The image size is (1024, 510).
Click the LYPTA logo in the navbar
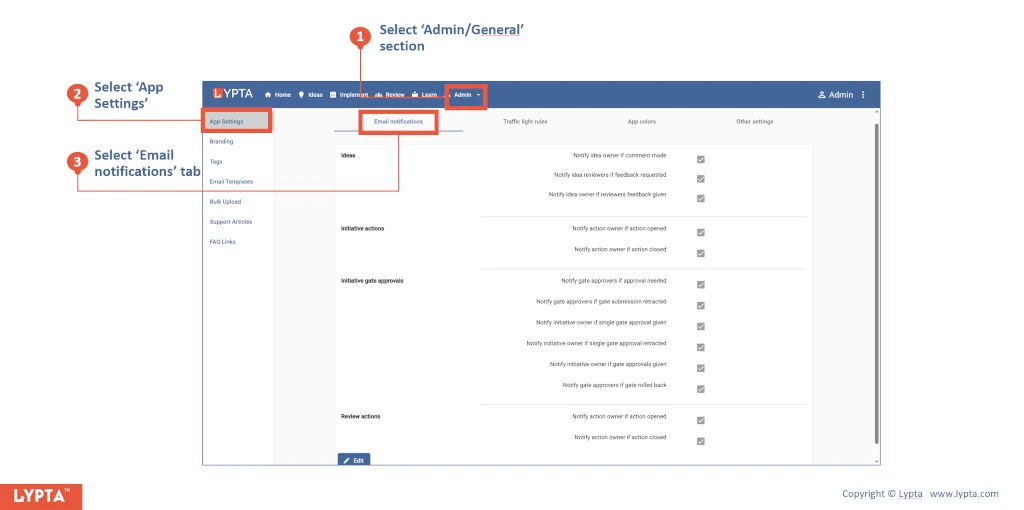coord(232,94)
